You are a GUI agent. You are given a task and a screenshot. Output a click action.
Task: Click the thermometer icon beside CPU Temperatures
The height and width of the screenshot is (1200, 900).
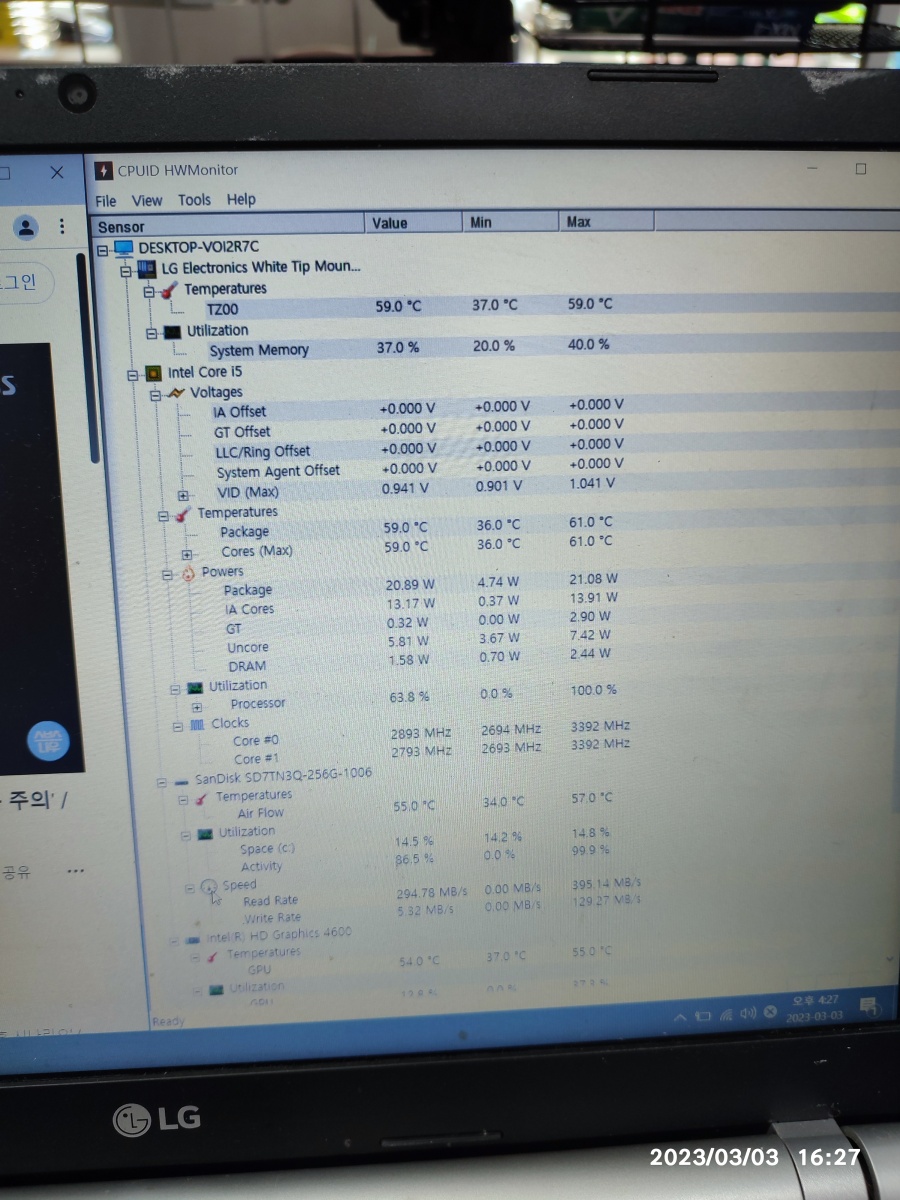pos(183,514)
